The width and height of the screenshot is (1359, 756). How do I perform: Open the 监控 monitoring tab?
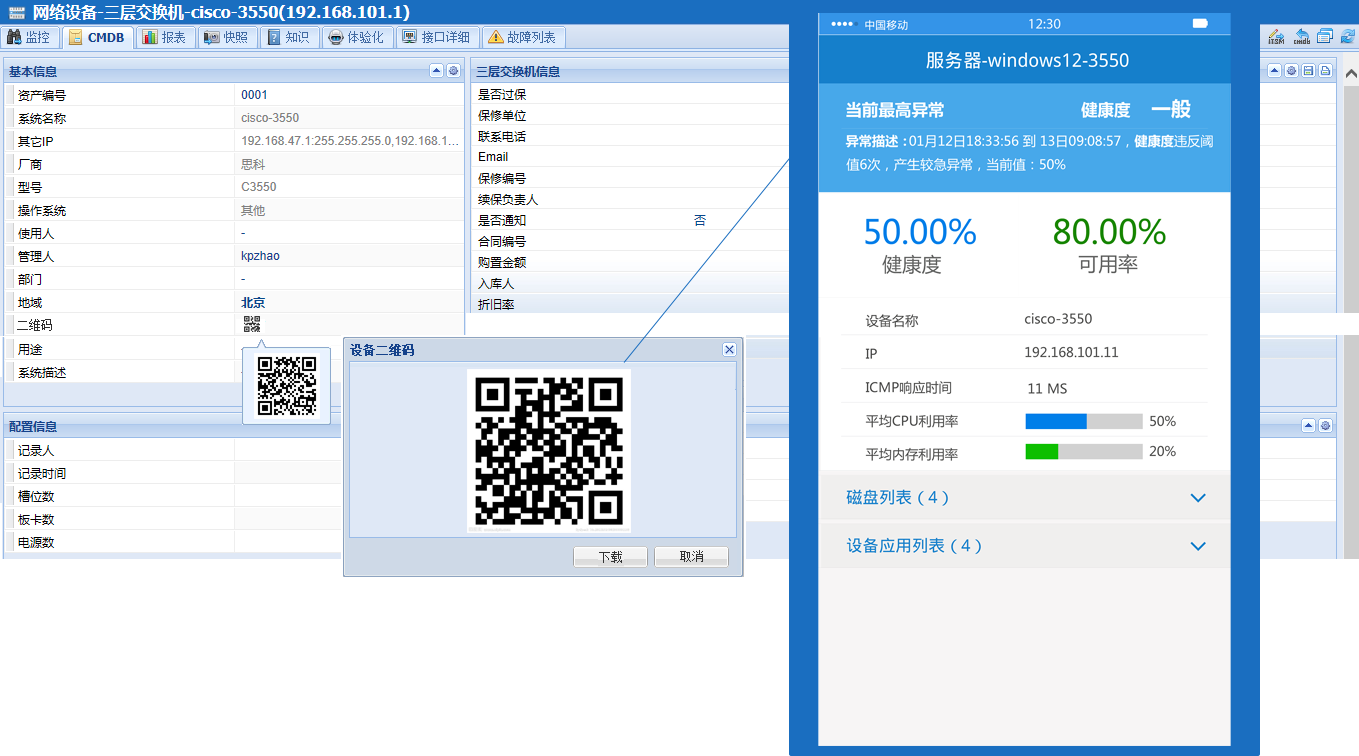(x=29, y=37)
